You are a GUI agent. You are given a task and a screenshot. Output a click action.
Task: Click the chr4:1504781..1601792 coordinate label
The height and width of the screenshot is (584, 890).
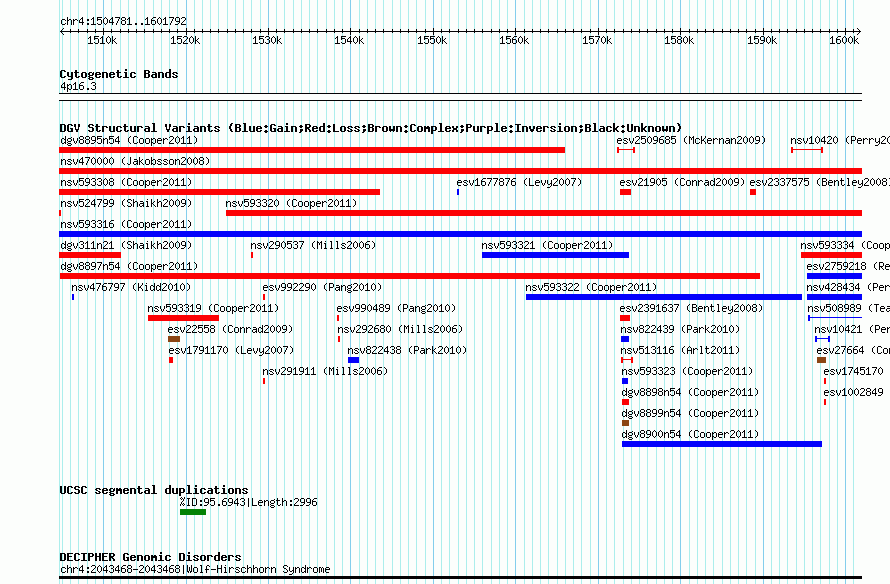pyautogui.click(x=123, y=21)
